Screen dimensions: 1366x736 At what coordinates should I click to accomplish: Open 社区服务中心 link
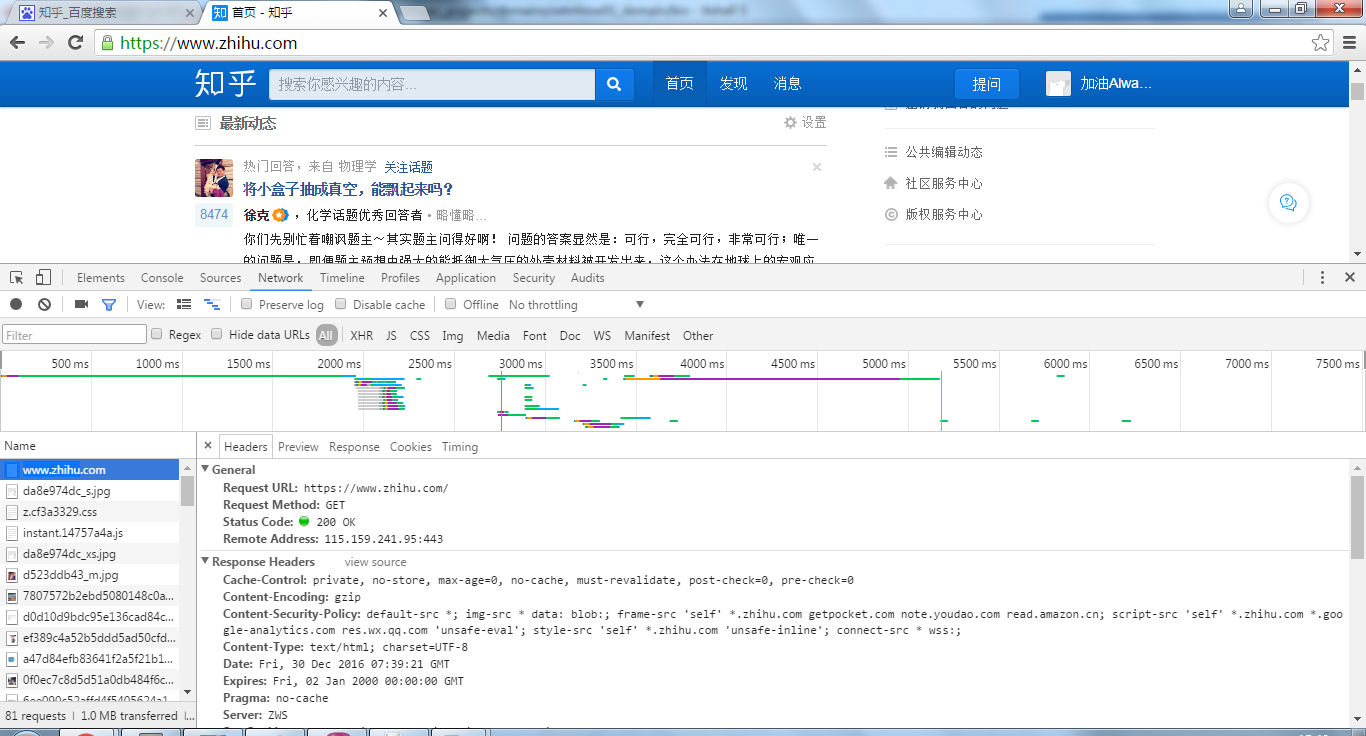tap(944, 183)
